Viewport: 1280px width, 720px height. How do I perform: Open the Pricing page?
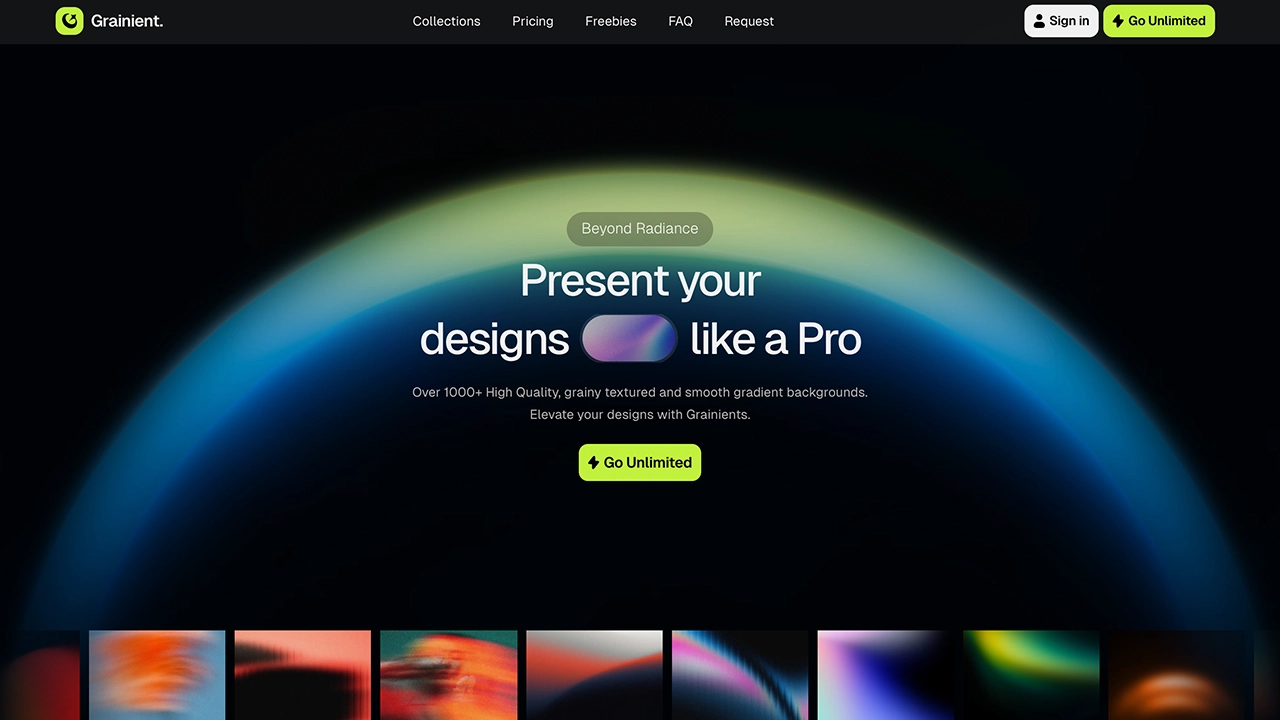(532, 21)
